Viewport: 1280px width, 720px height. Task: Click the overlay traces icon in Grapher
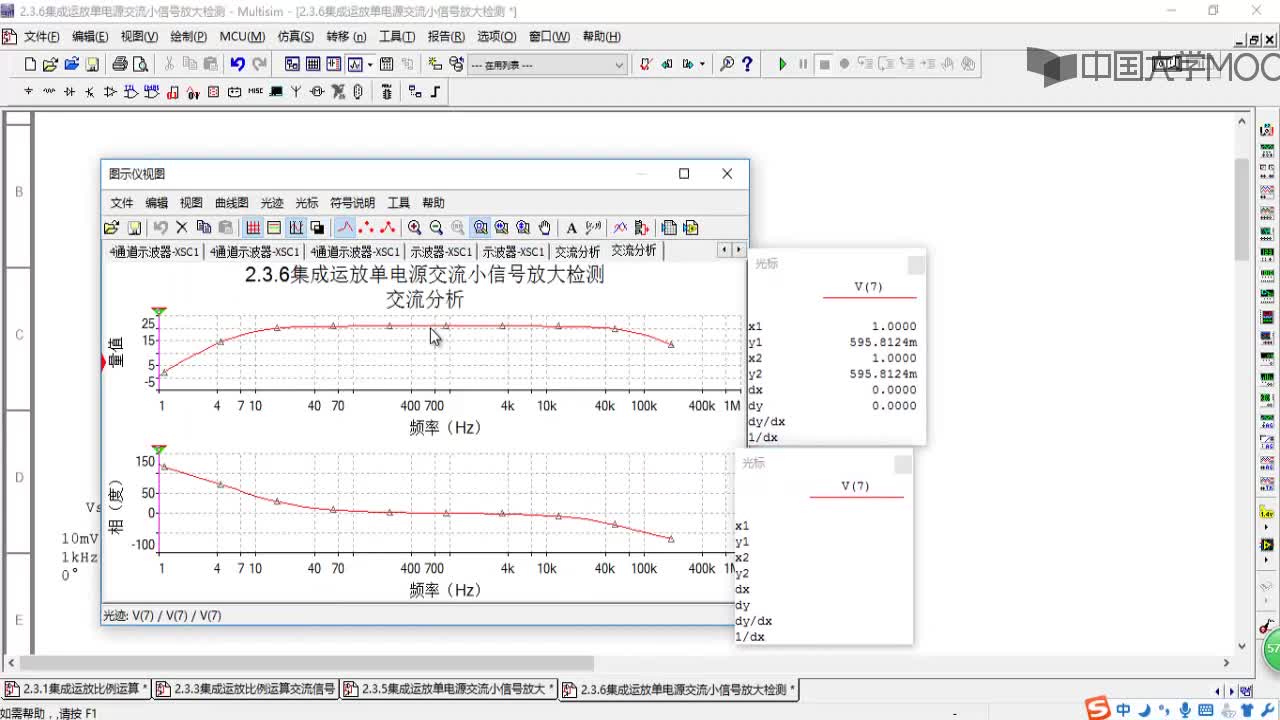point(619,228)
